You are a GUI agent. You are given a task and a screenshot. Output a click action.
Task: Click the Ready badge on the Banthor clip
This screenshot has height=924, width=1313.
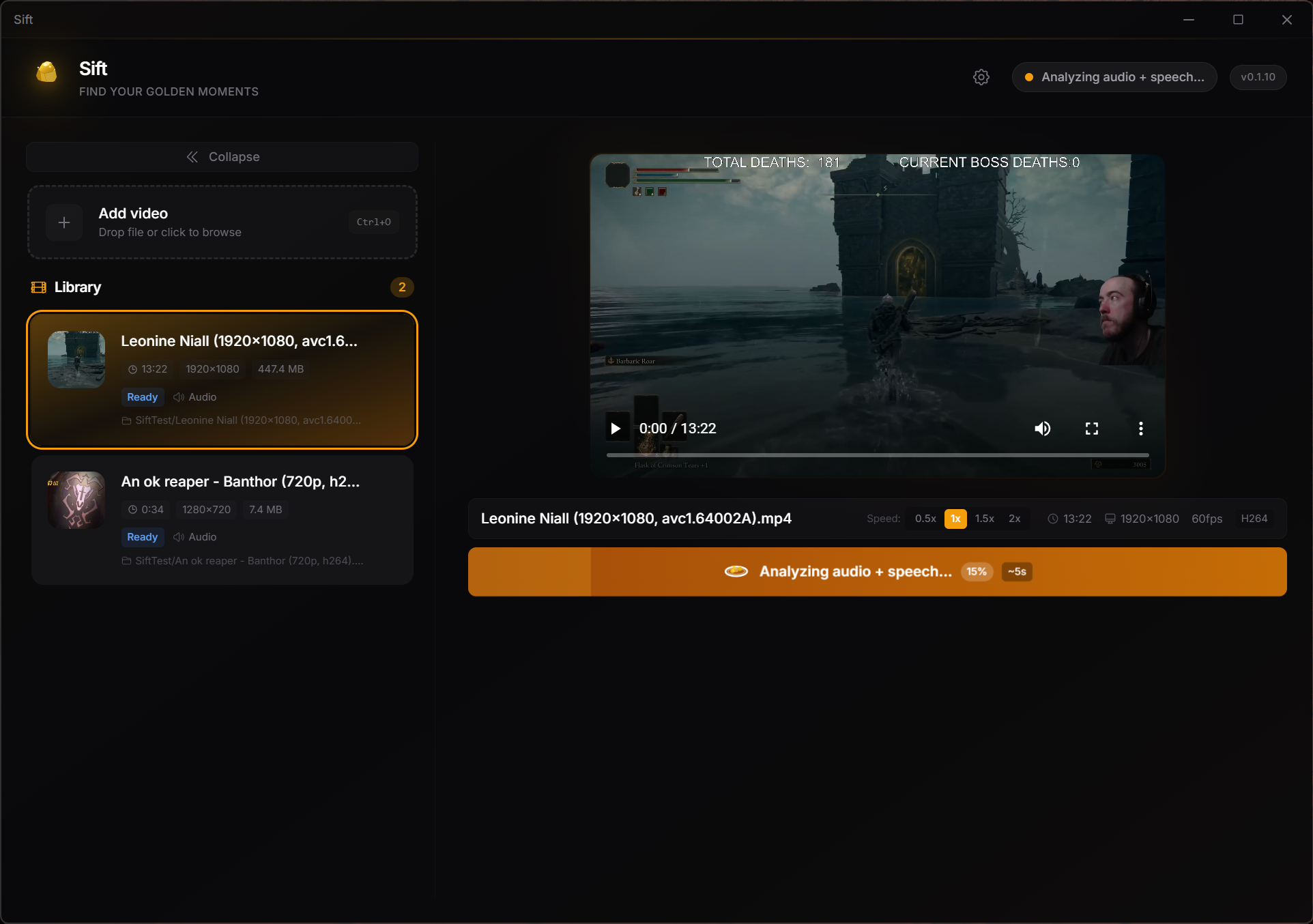(x=142, y=537)
